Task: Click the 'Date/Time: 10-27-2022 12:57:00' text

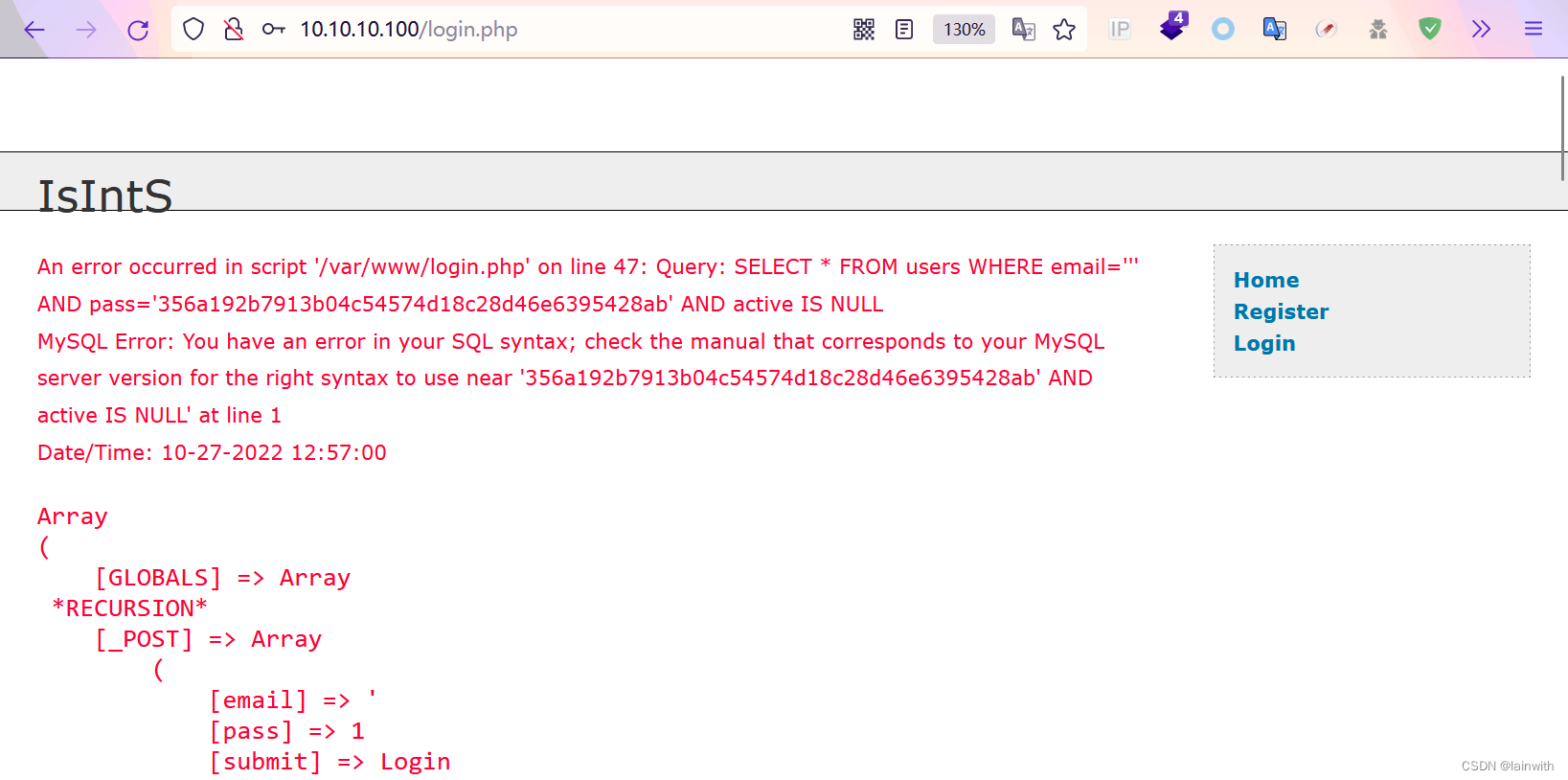Action: (212, 452)
